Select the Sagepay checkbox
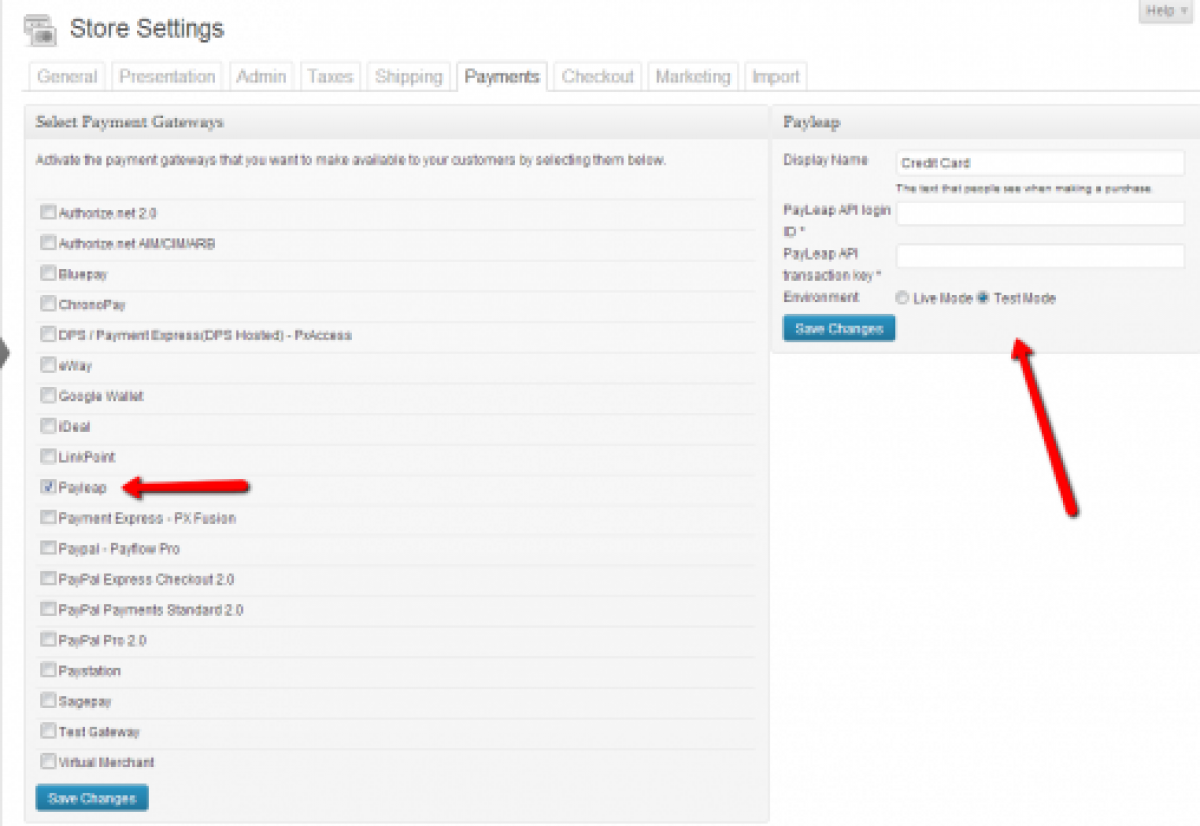The image size is (1200, 826). point(48,701)
